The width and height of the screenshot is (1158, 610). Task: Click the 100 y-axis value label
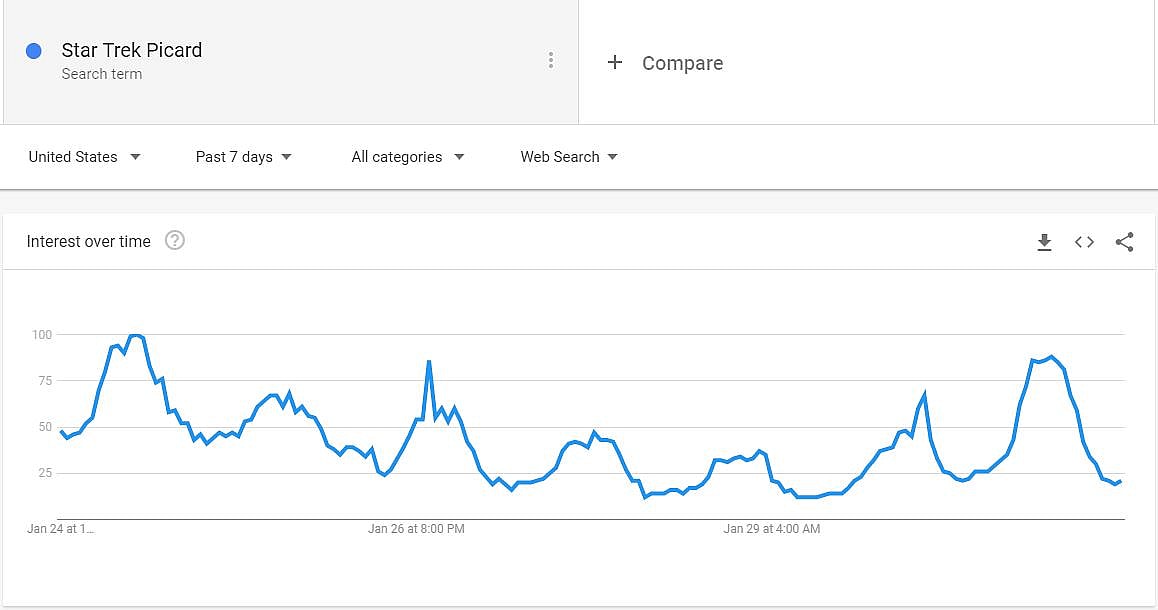coord(41,335)
